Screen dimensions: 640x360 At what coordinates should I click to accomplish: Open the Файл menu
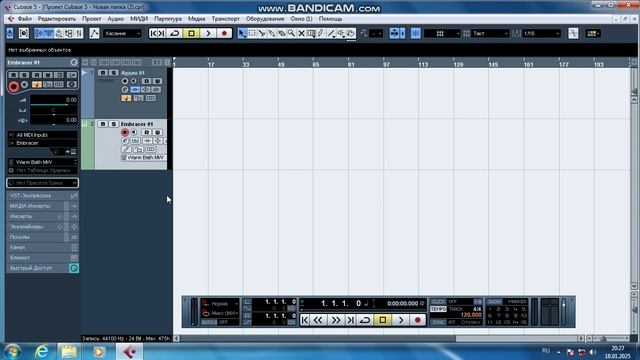[x=25, y=19]
